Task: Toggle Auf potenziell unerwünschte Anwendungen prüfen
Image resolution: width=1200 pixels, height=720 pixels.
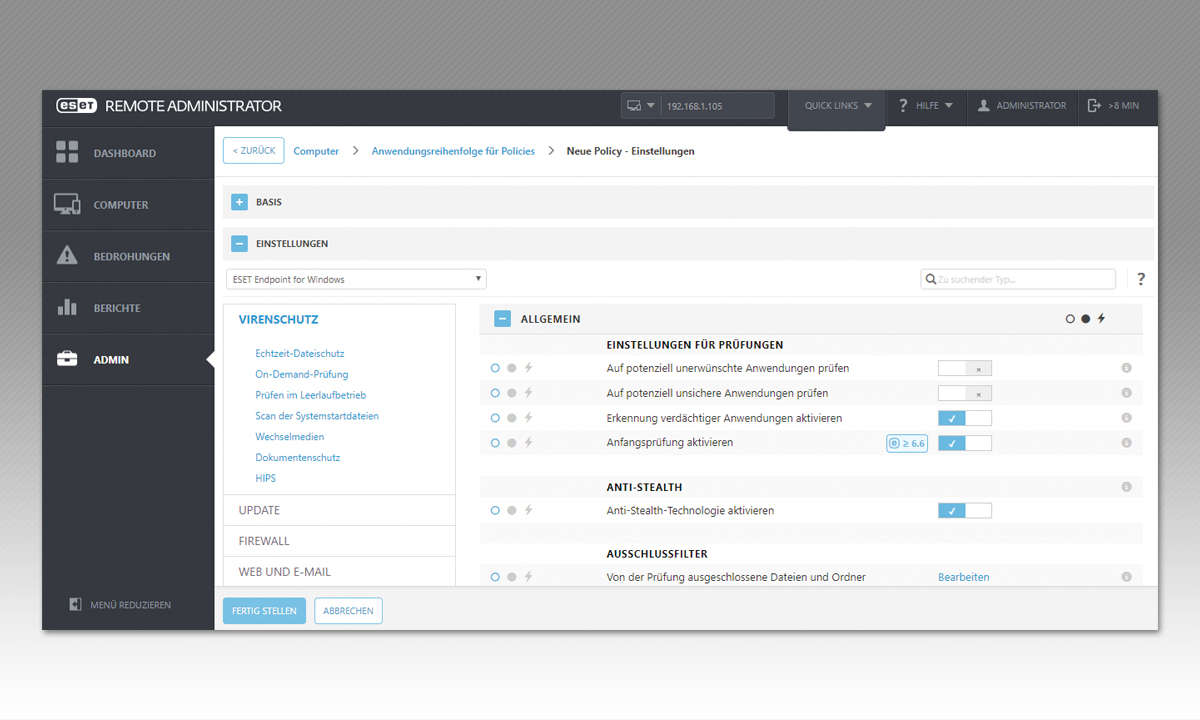Action: 964,368
